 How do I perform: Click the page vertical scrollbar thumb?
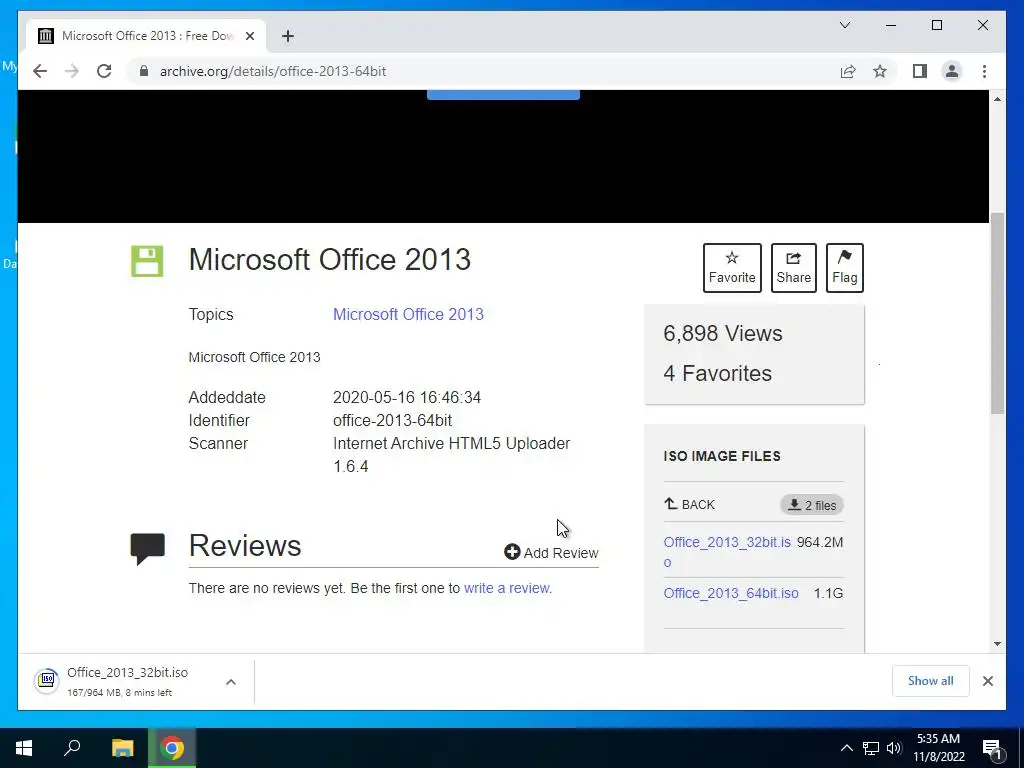point(997,313)
